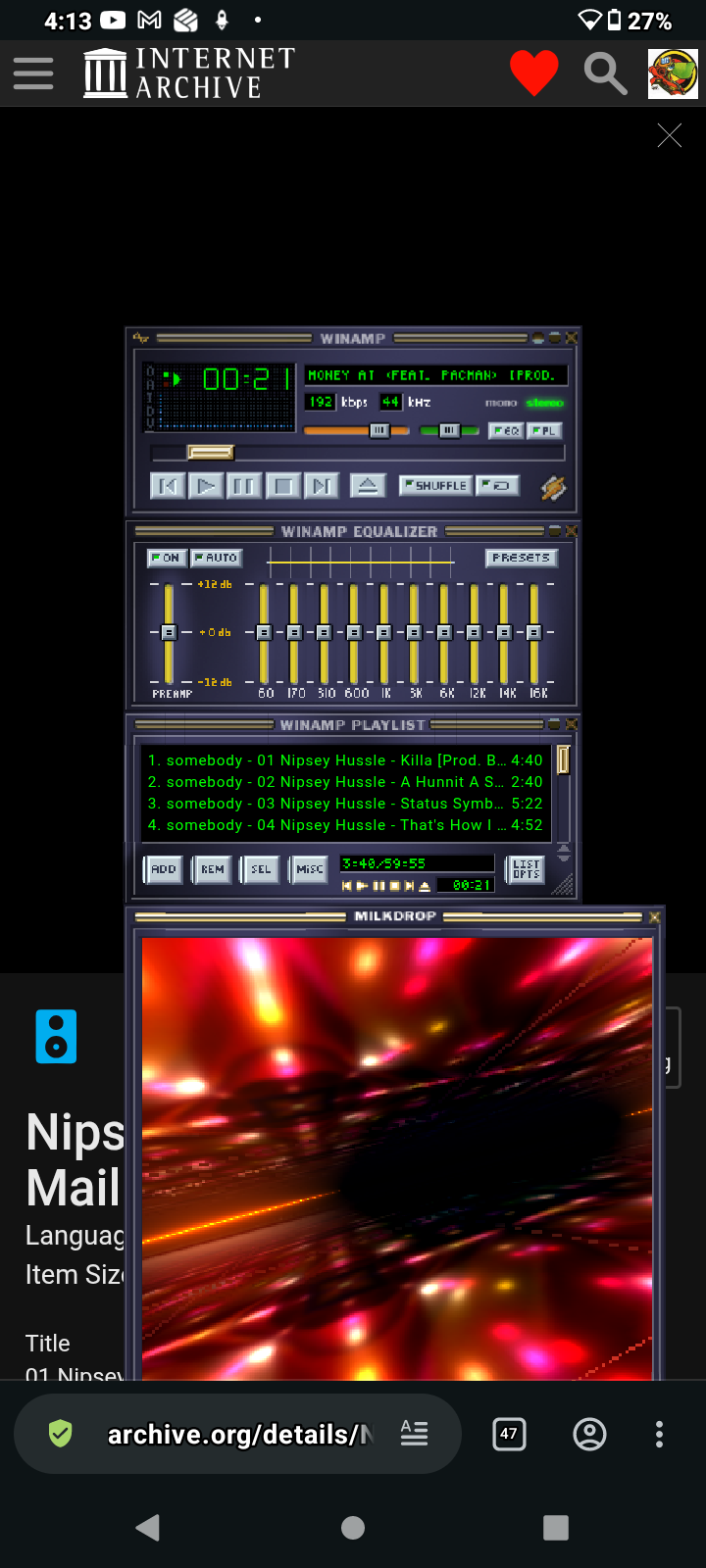Open the Internet Archive search icon
Image resolution: width=706 pixels, height=1568 pixels.
(605, 73)
